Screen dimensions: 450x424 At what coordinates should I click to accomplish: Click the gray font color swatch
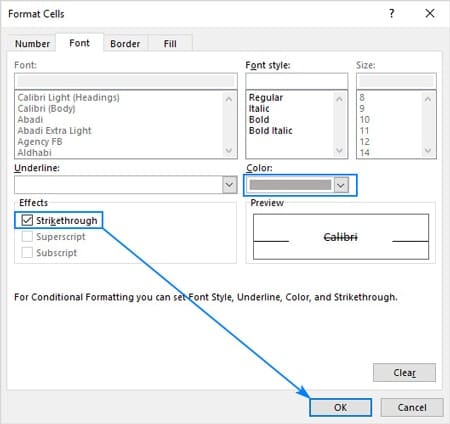click(290, 185)
